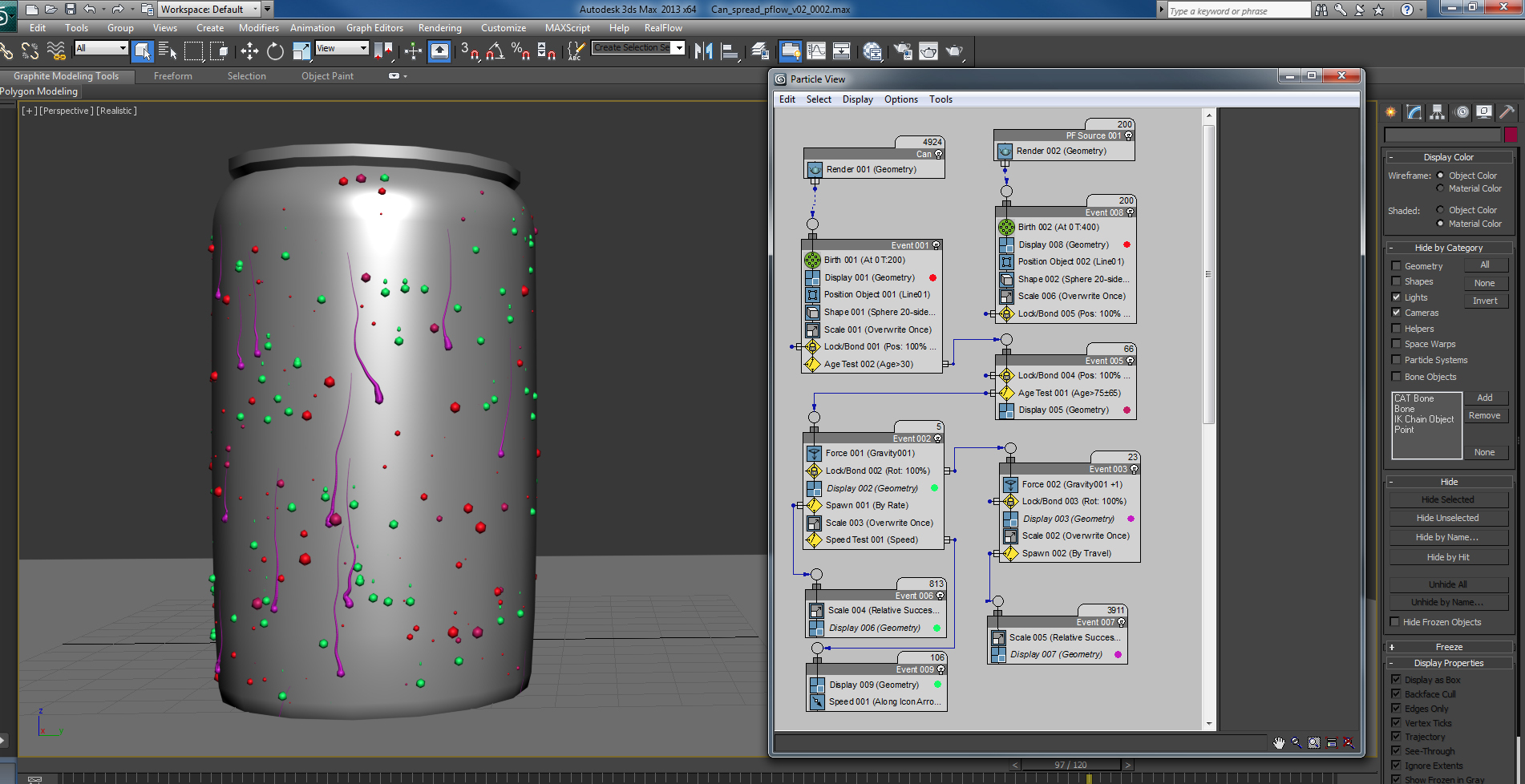Image resolution: width=1525 pixels, height=784 pixels.
Task: Toggle Display as Box checkbox
Action: pyautogui.click(x=1396, y=680)
